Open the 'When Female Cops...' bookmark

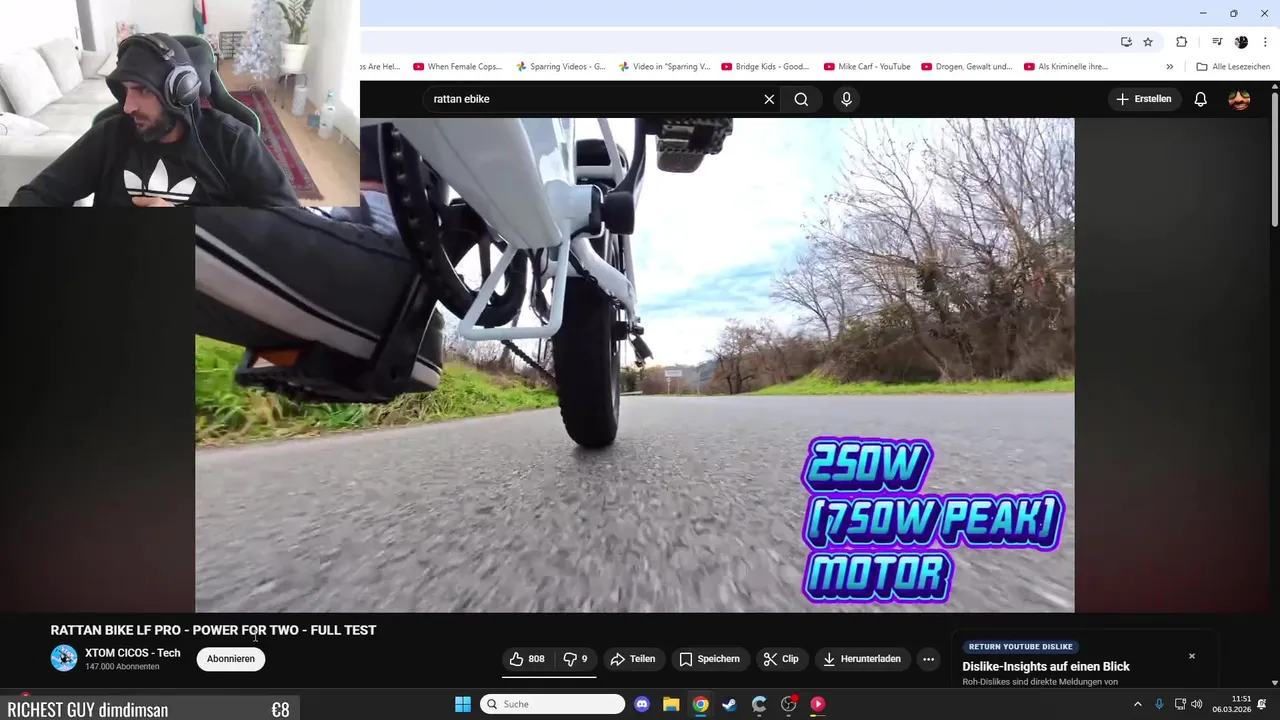tap(457, 67)
